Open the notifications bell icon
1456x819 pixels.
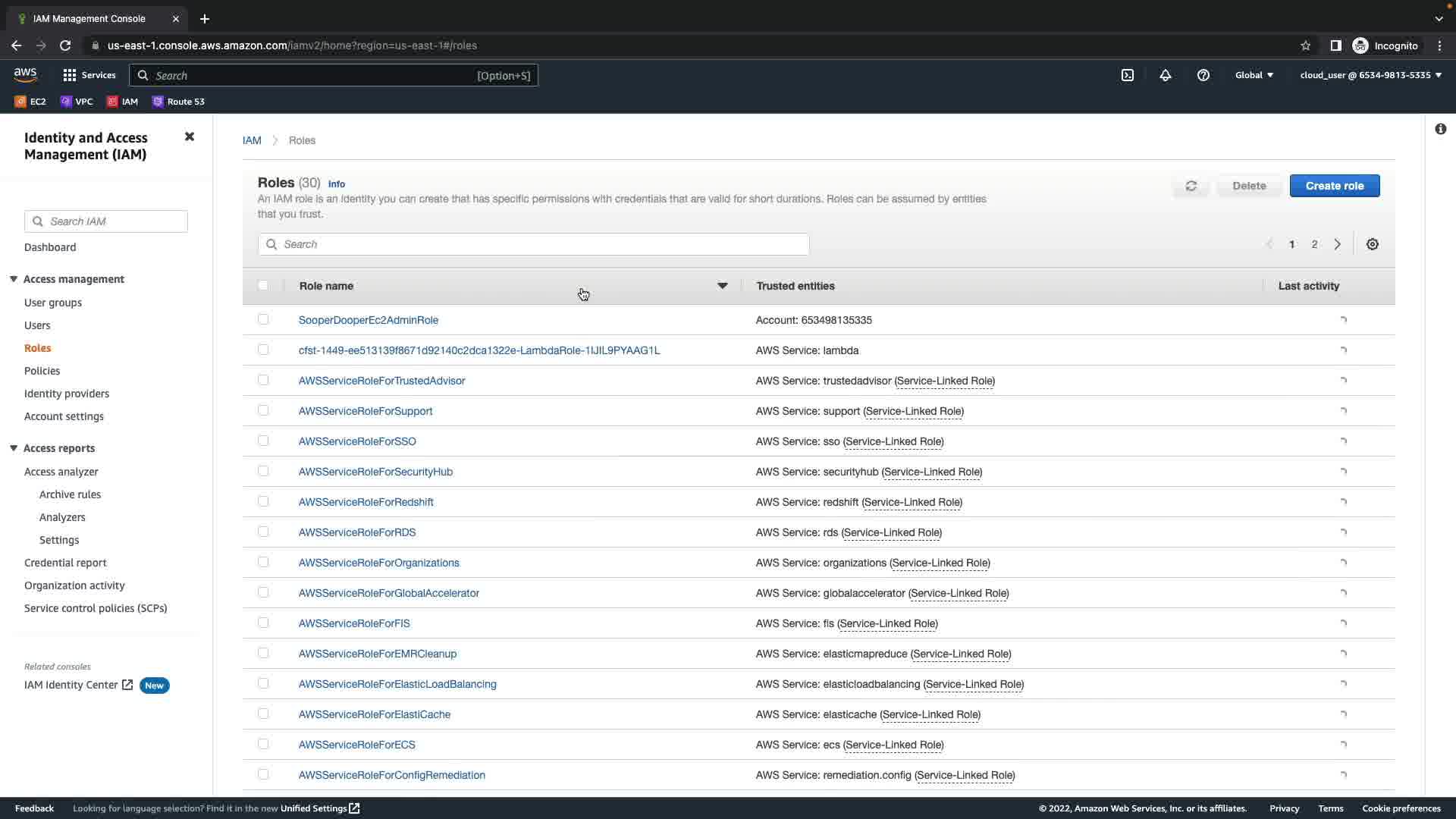(1166, 75)
